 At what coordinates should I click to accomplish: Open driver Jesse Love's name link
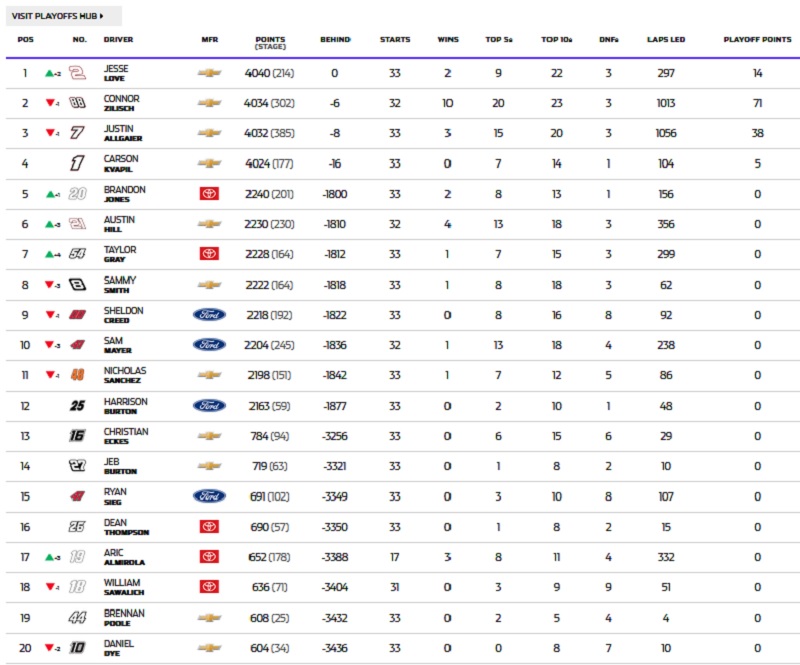pos(116,73)
